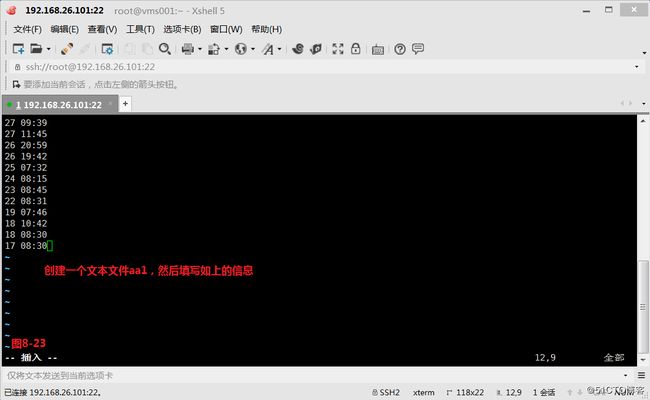
Task: Expand the globe Encoding dropdown arrow
Action: click(x=253, y=49)
